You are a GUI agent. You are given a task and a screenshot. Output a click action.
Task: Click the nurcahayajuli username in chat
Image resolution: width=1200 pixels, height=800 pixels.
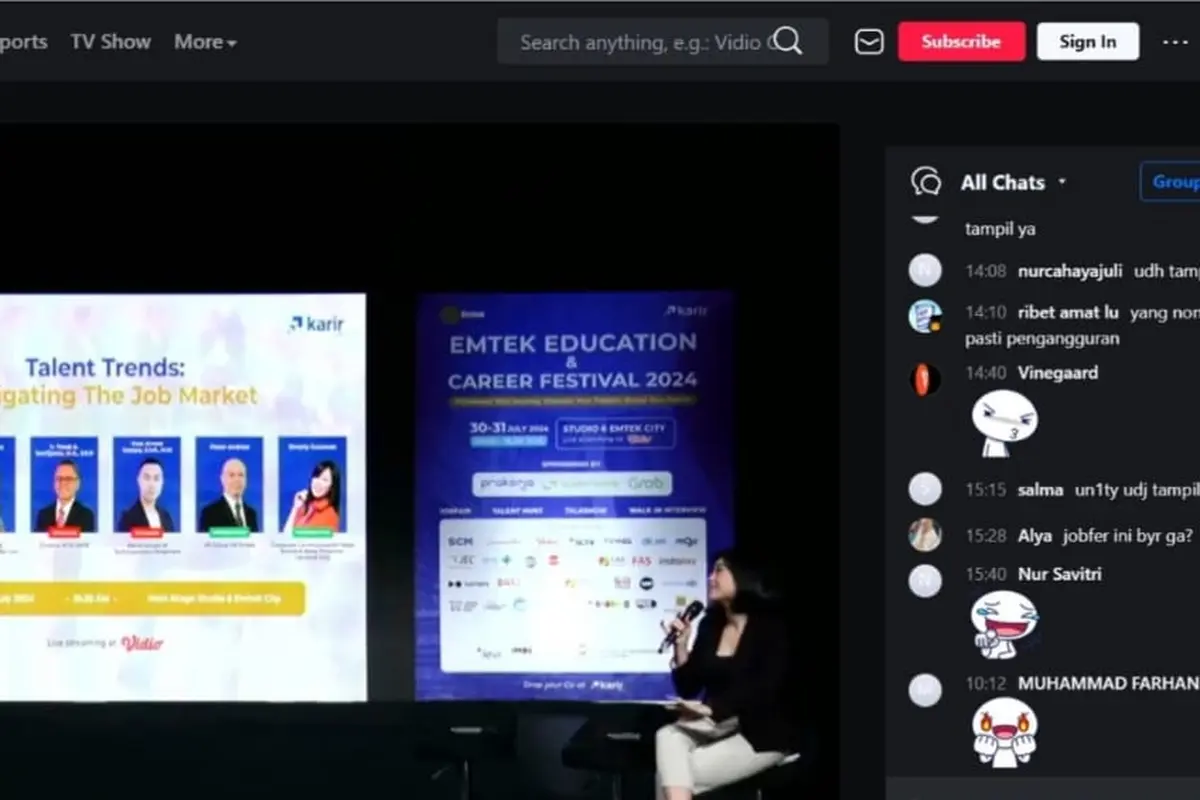pos(1070,271)
